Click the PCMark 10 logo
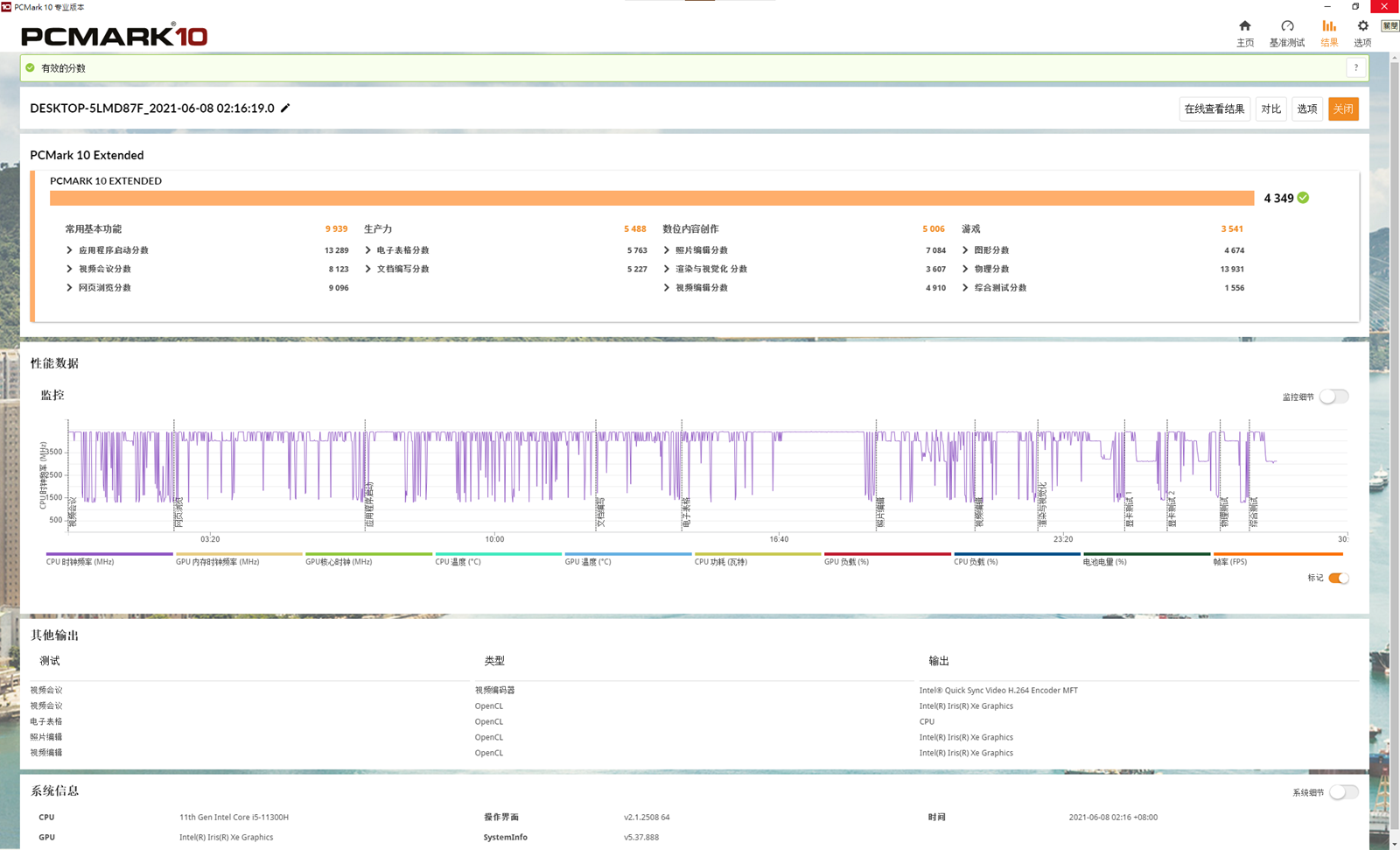The height and width of the screenshot is (850, 1400). (x=114, y=36)
